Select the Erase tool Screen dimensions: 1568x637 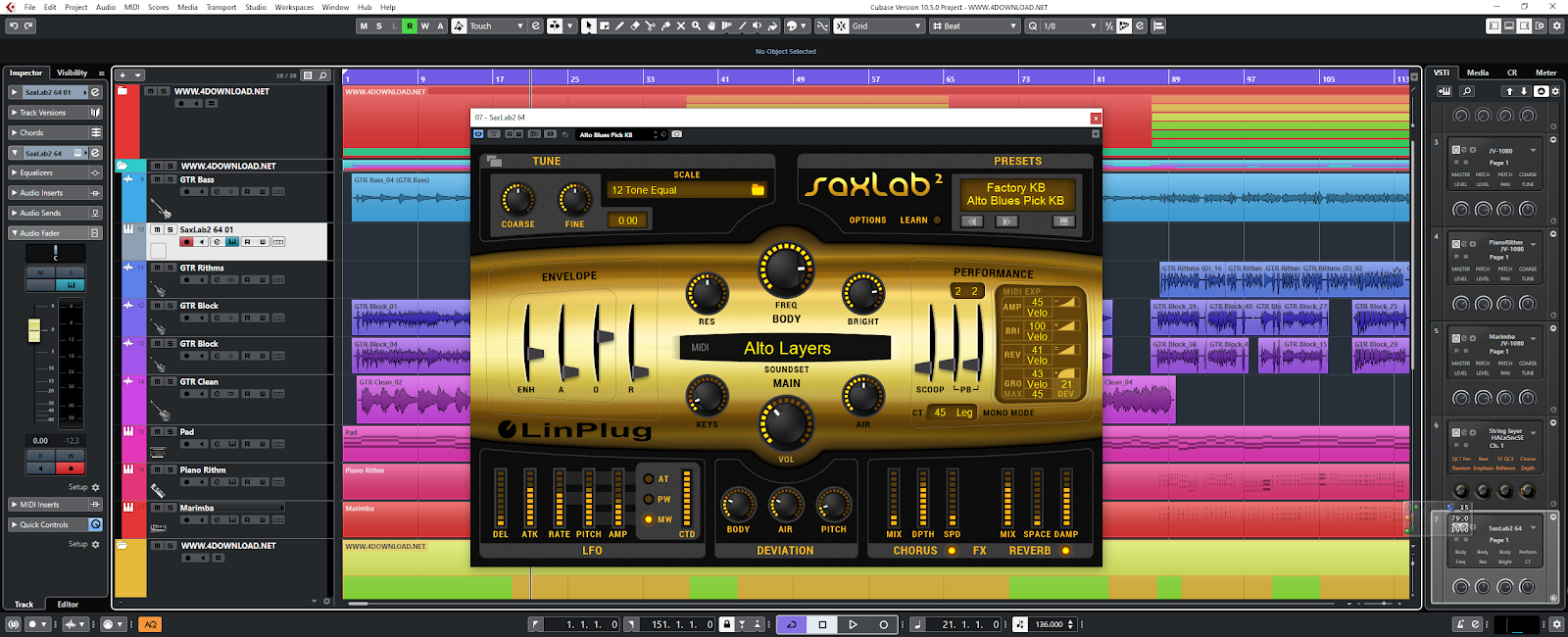pos(635,25)
